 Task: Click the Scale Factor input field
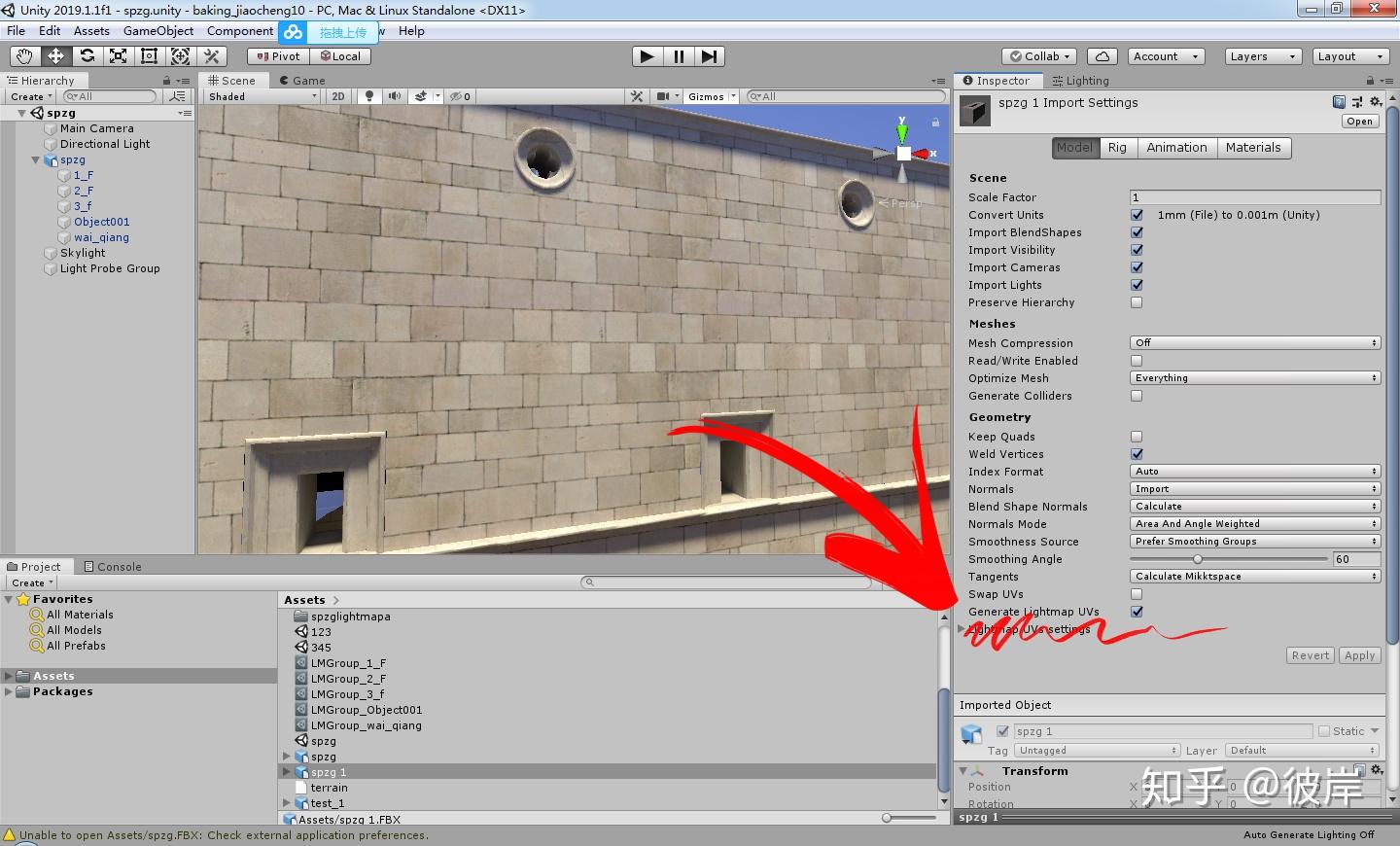tap(1255, 197)
